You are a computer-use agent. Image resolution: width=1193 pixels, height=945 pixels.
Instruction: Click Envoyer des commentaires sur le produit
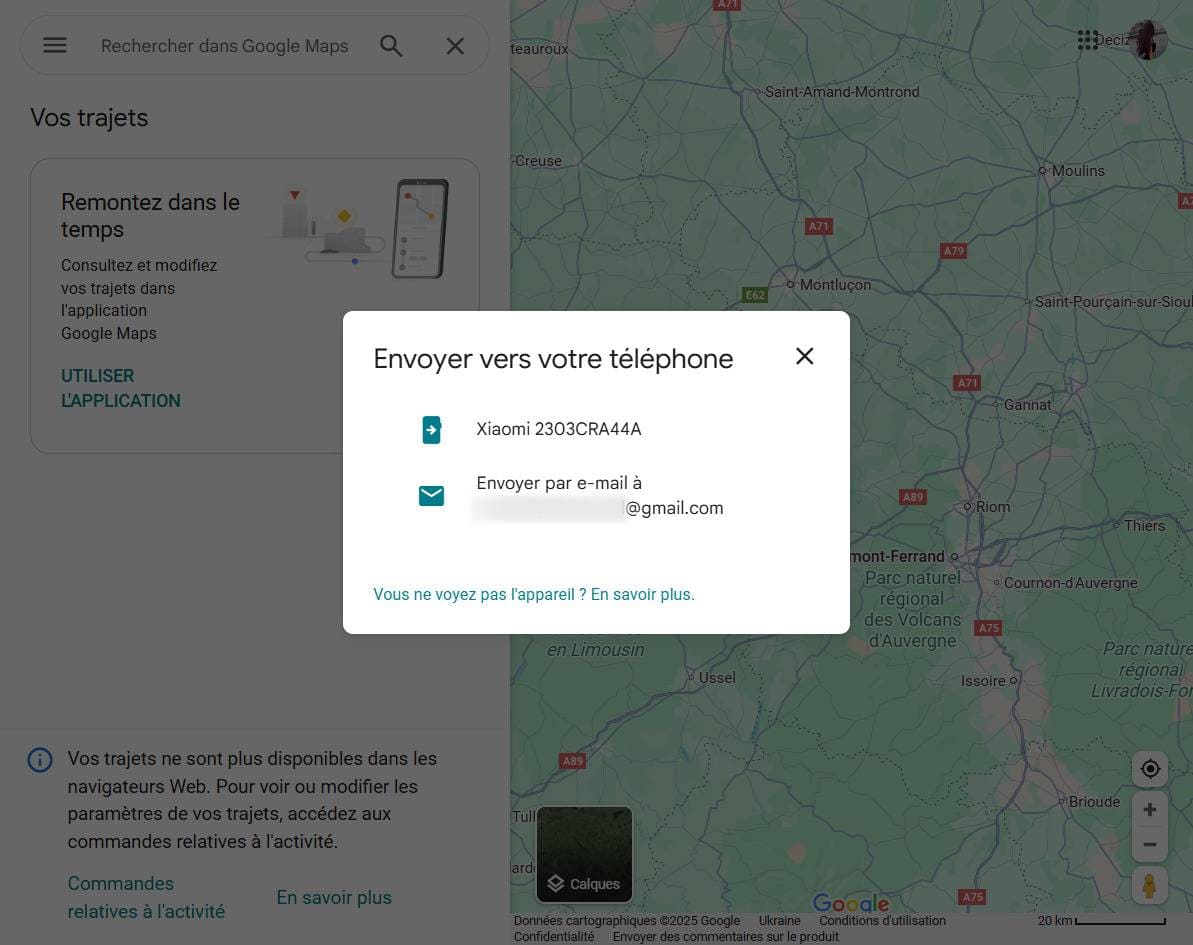coord(726,937)
